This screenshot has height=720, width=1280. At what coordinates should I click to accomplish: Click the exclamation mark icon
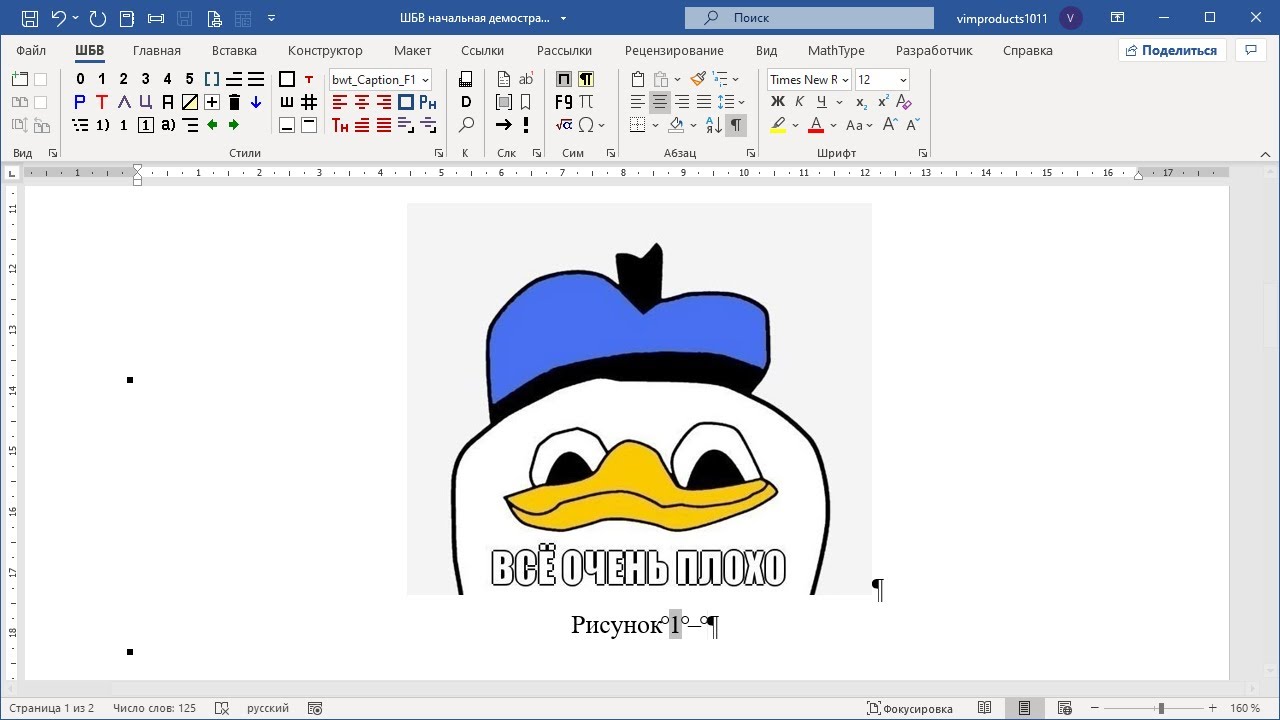click(526, 125)
